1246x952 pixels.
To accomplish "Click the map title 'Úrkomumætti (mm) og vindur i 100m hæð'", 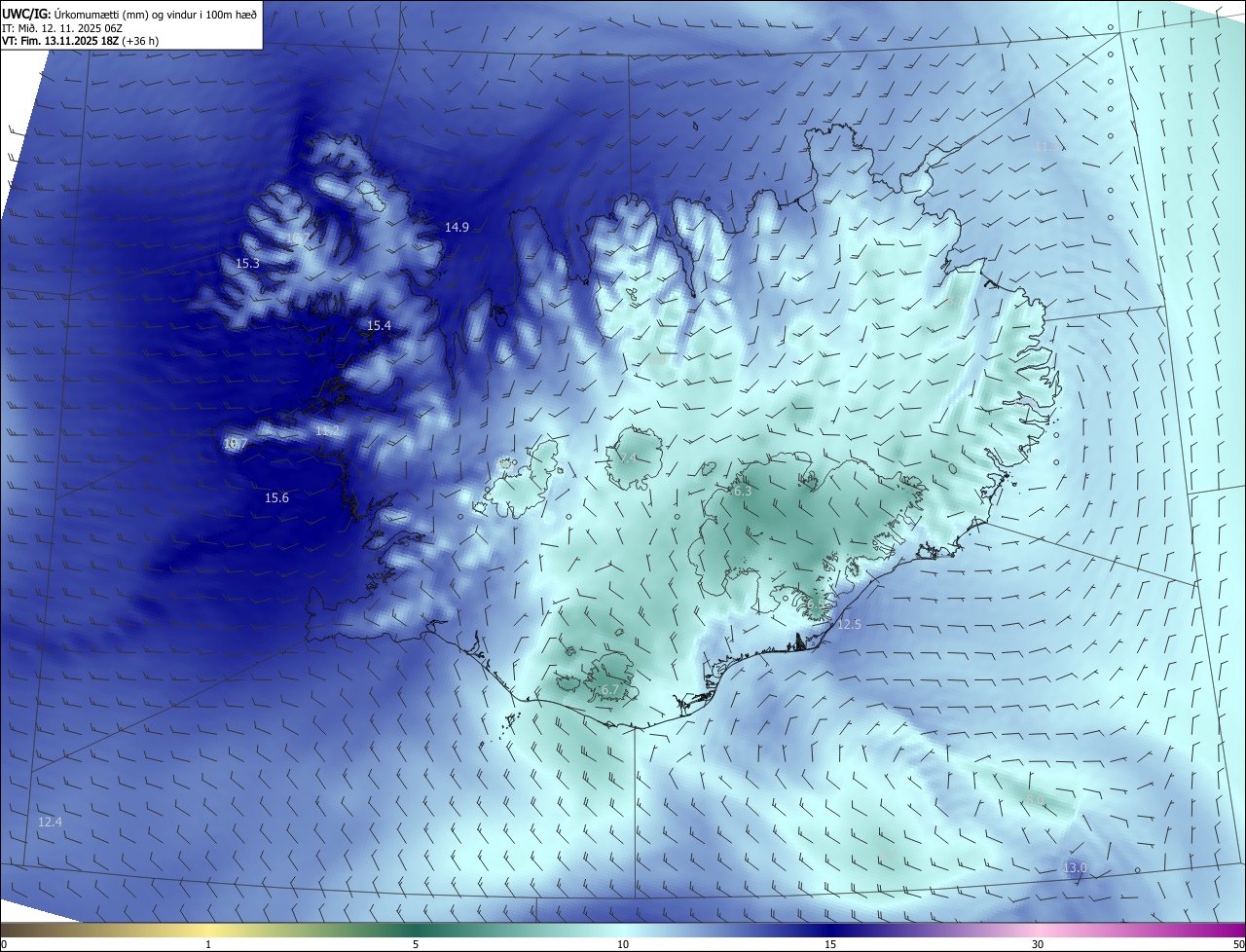I will [x=155, y=15].
